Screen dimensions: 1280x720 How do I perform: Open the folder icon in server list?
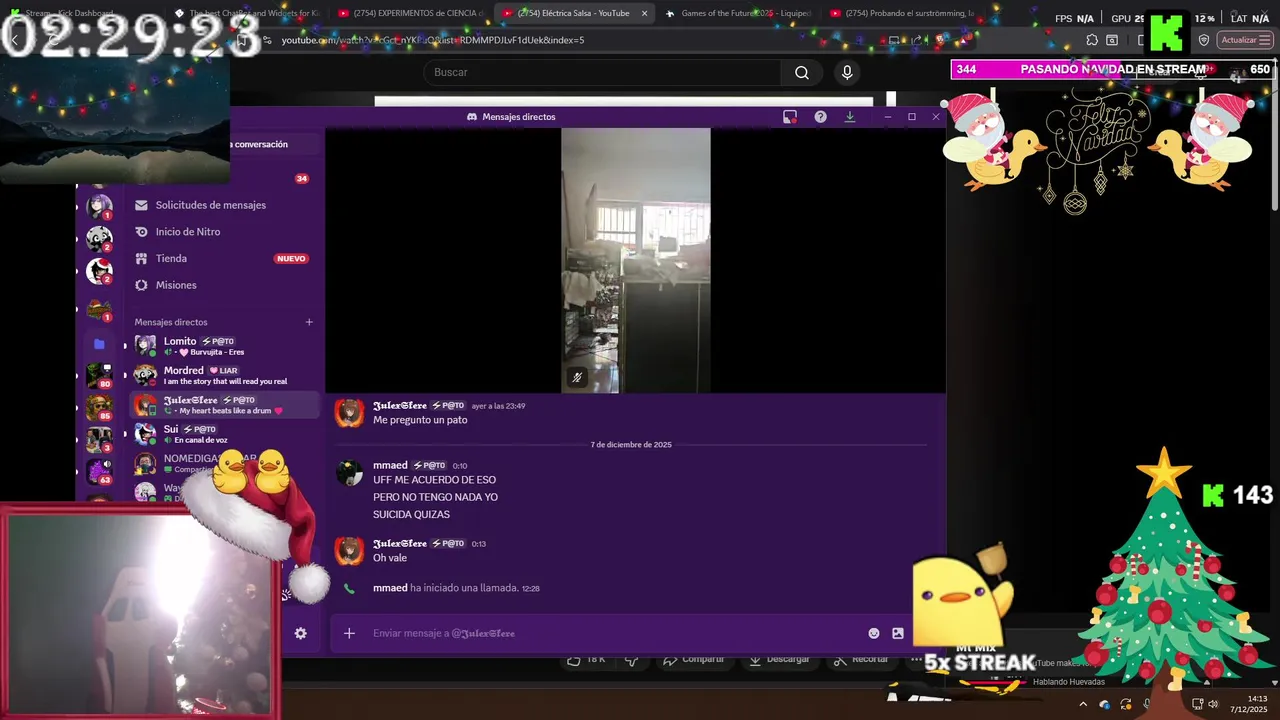(99, 344)
